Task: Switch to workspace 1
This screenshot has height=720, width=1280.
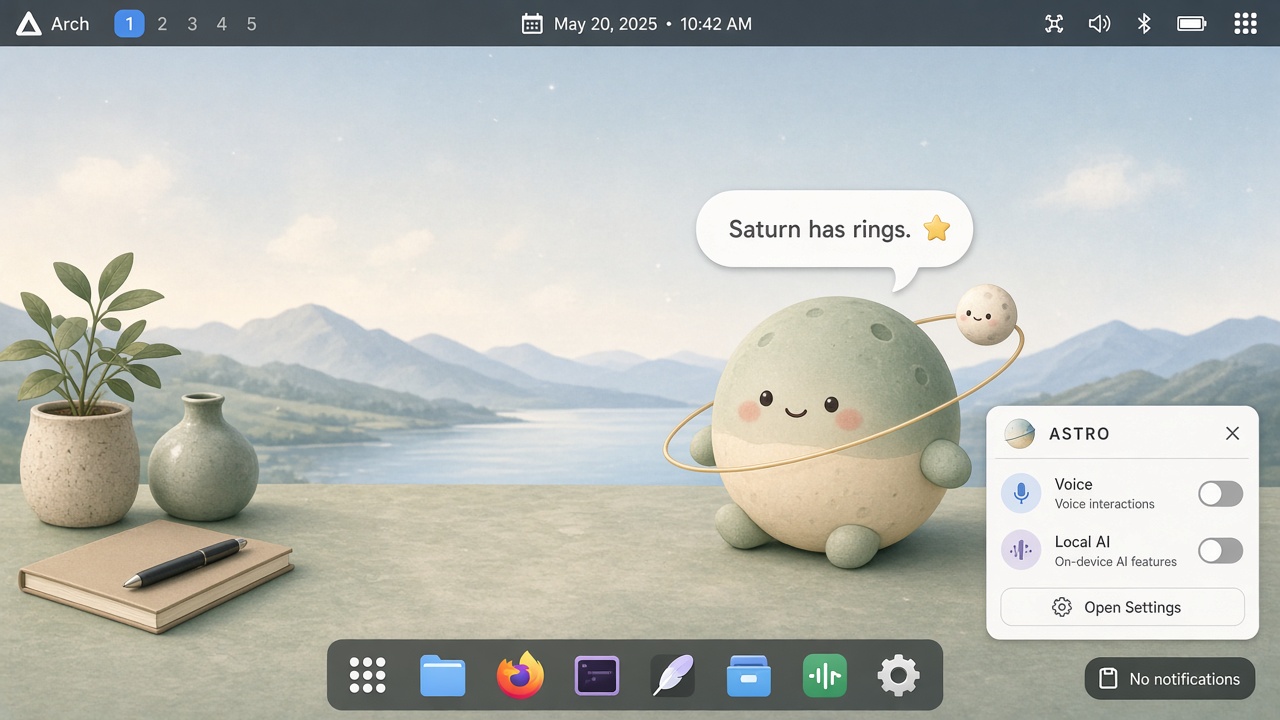Action: pyautogui.click(x=130, y=24)
